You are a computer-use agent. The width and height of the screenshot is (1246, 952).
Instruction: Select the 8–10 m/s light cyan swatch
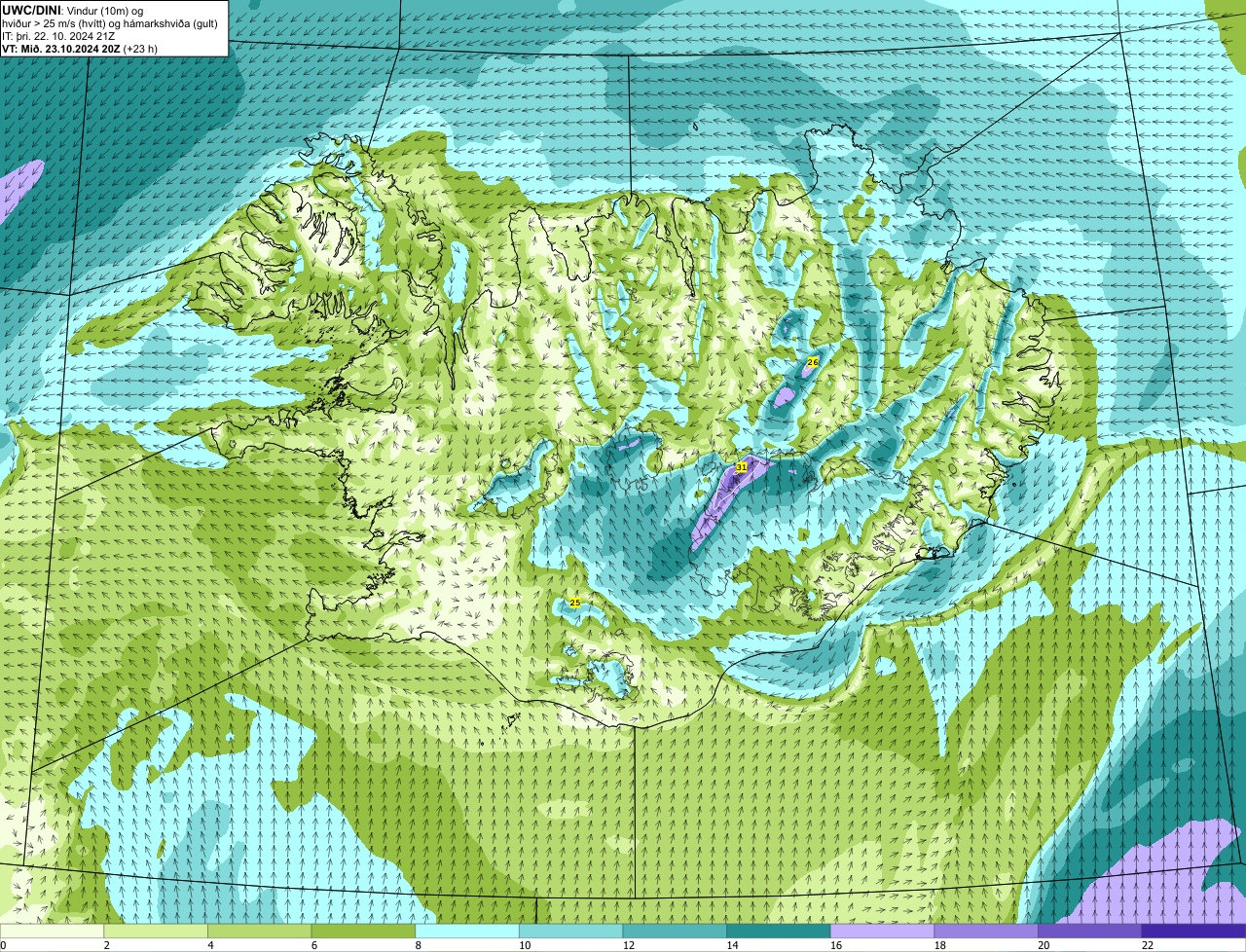coord(467,931)
